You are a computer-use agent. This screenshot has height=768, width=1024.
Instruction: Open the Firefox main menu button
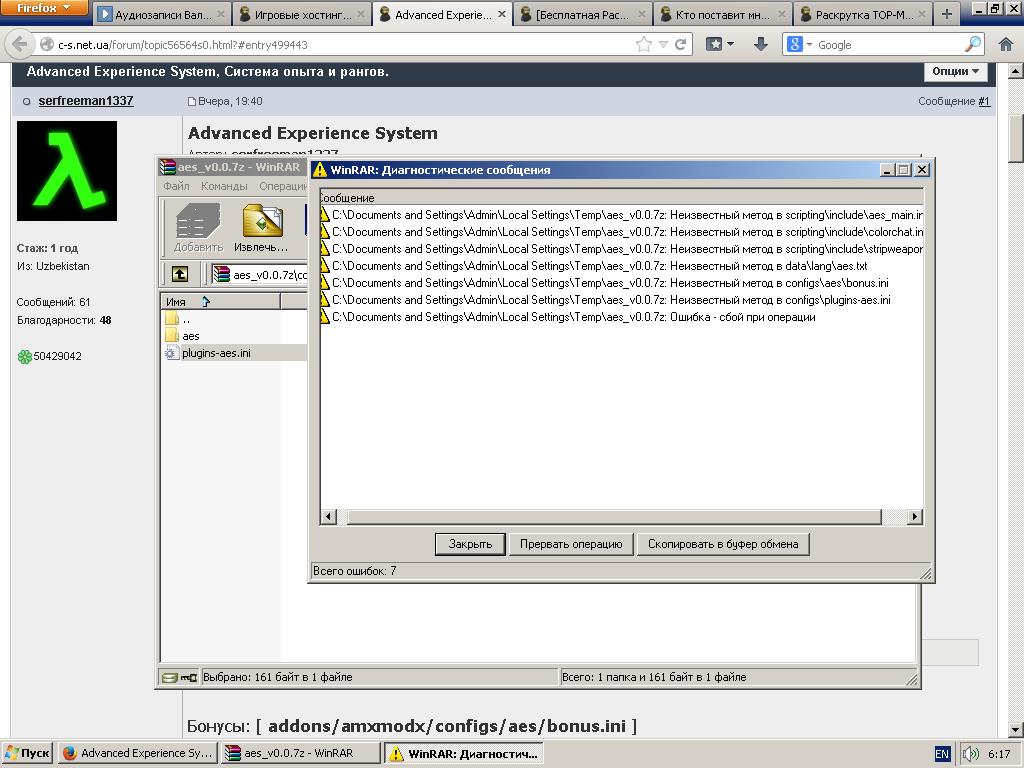coord(44,8)
